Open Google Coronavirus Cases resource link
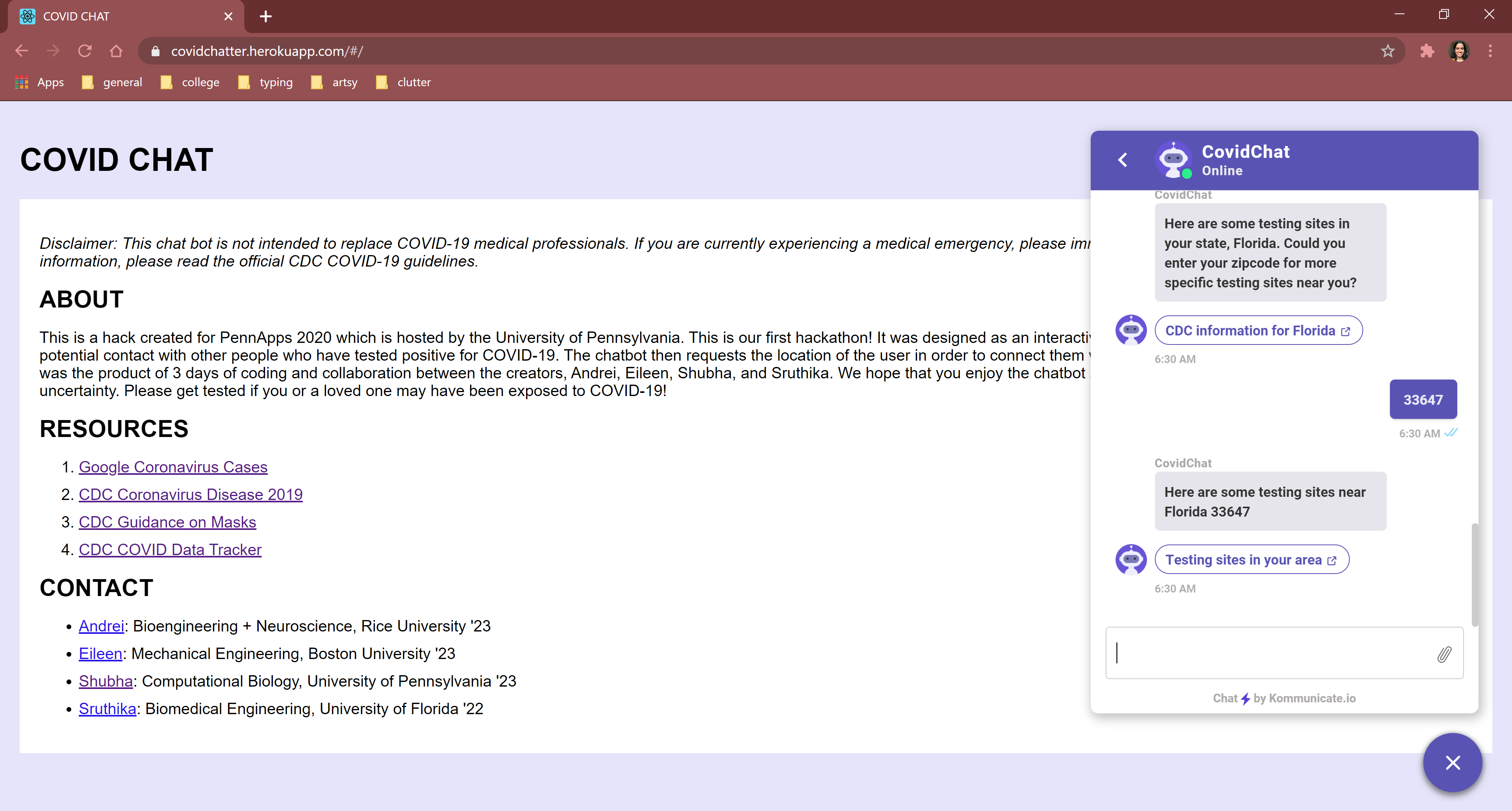Viewport: 1512px width, 811px height. pos(172,467)
